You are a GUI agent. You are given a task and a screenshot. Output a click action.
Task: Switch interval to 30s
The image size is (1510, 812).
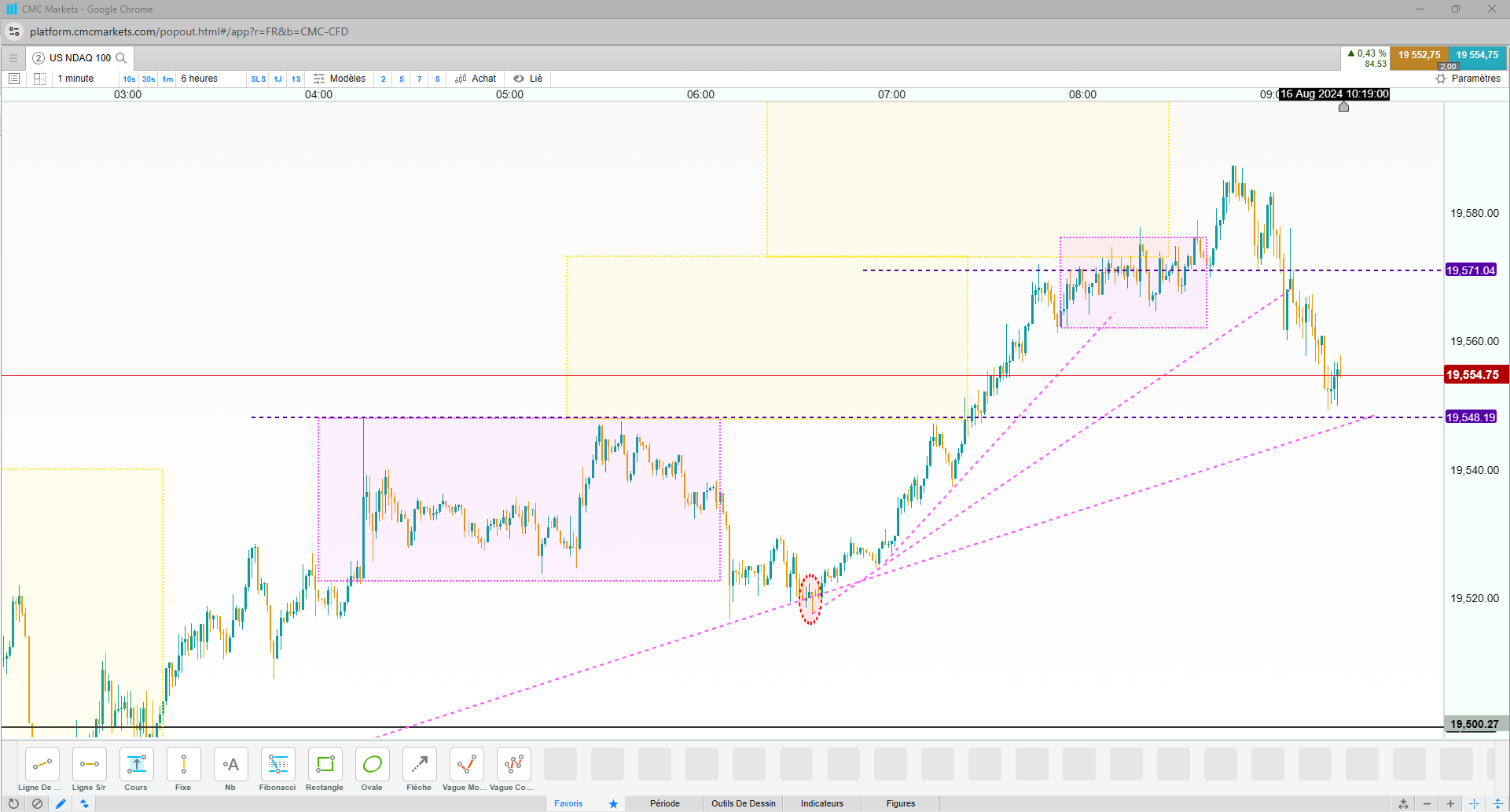tap(149, 79)
